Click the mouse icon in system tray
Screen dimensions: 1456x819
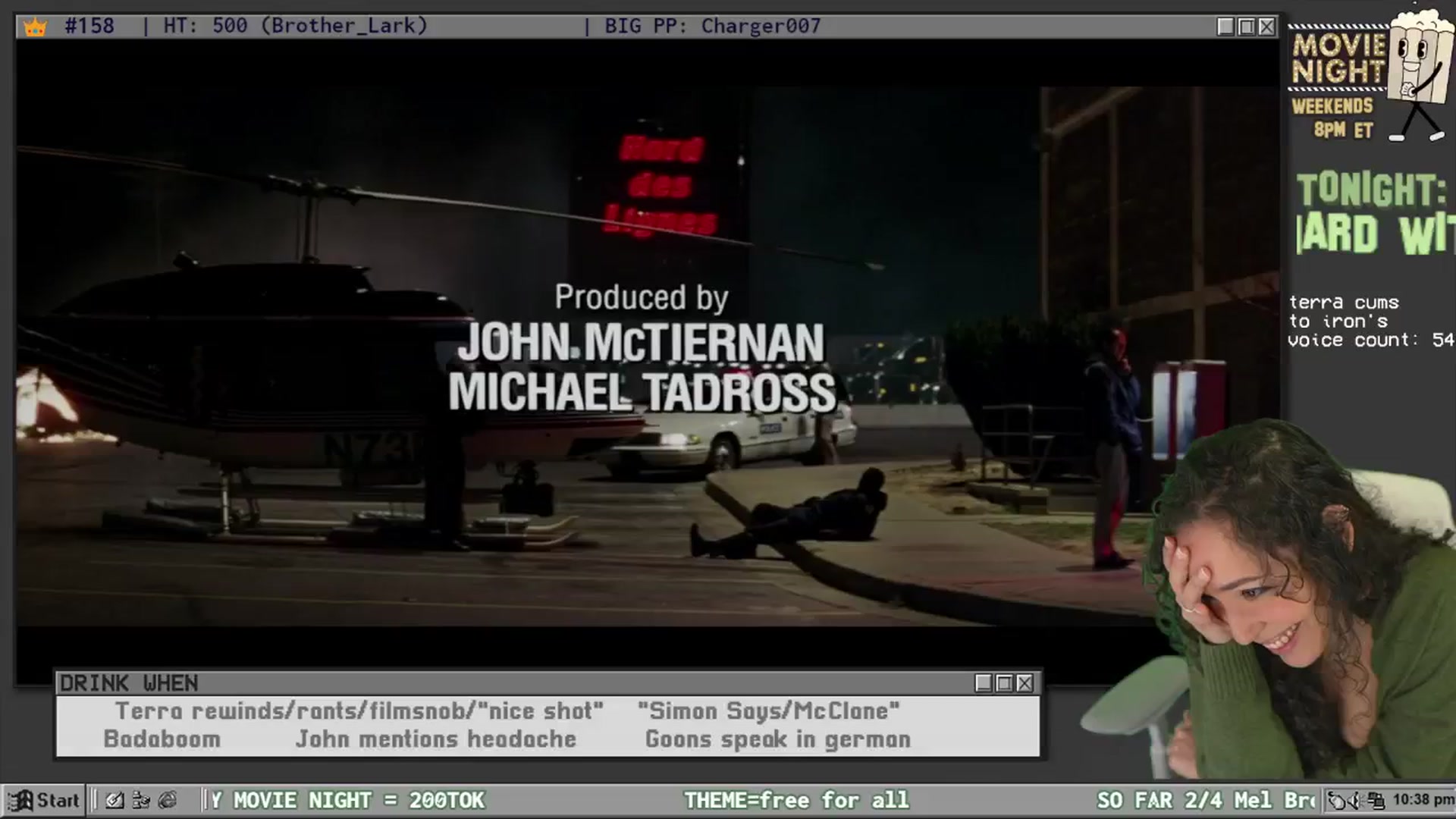(1336, 800)
